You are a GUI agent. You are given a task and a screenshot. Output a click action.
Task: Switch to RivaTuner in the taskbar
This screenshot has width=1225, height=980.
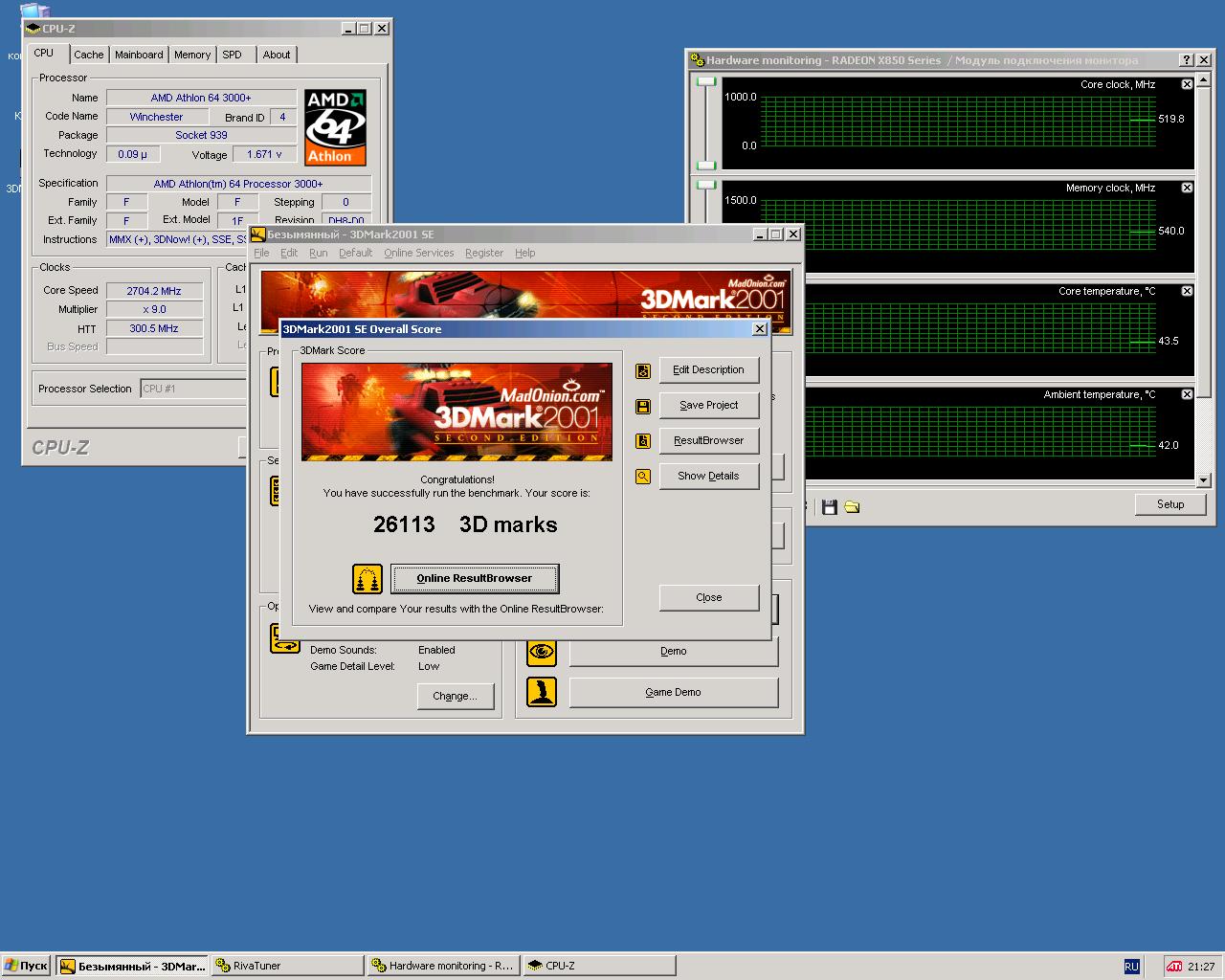click(x=287, y=966)
